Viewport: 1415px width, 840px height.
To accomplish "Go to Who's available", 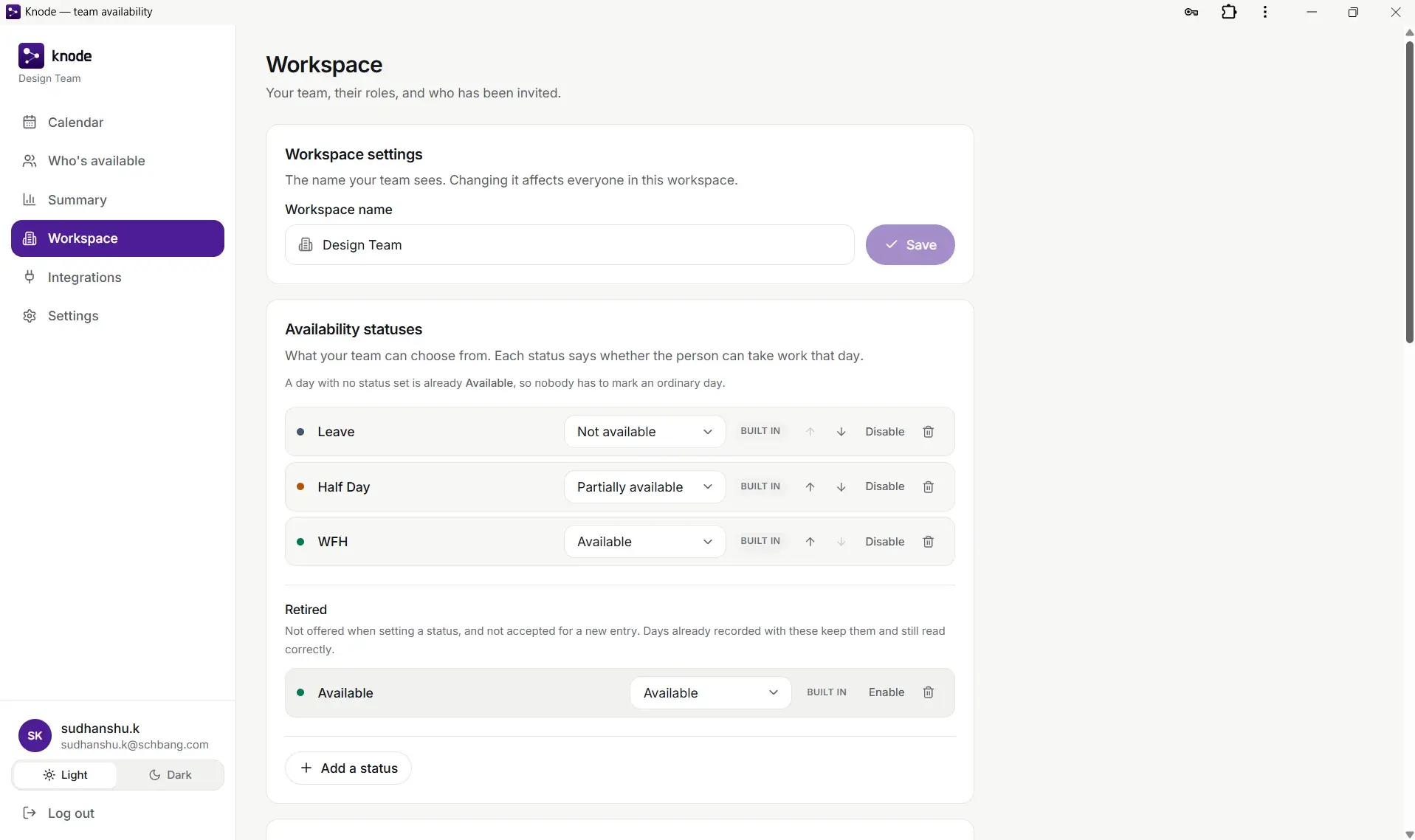I will [117, 161].
